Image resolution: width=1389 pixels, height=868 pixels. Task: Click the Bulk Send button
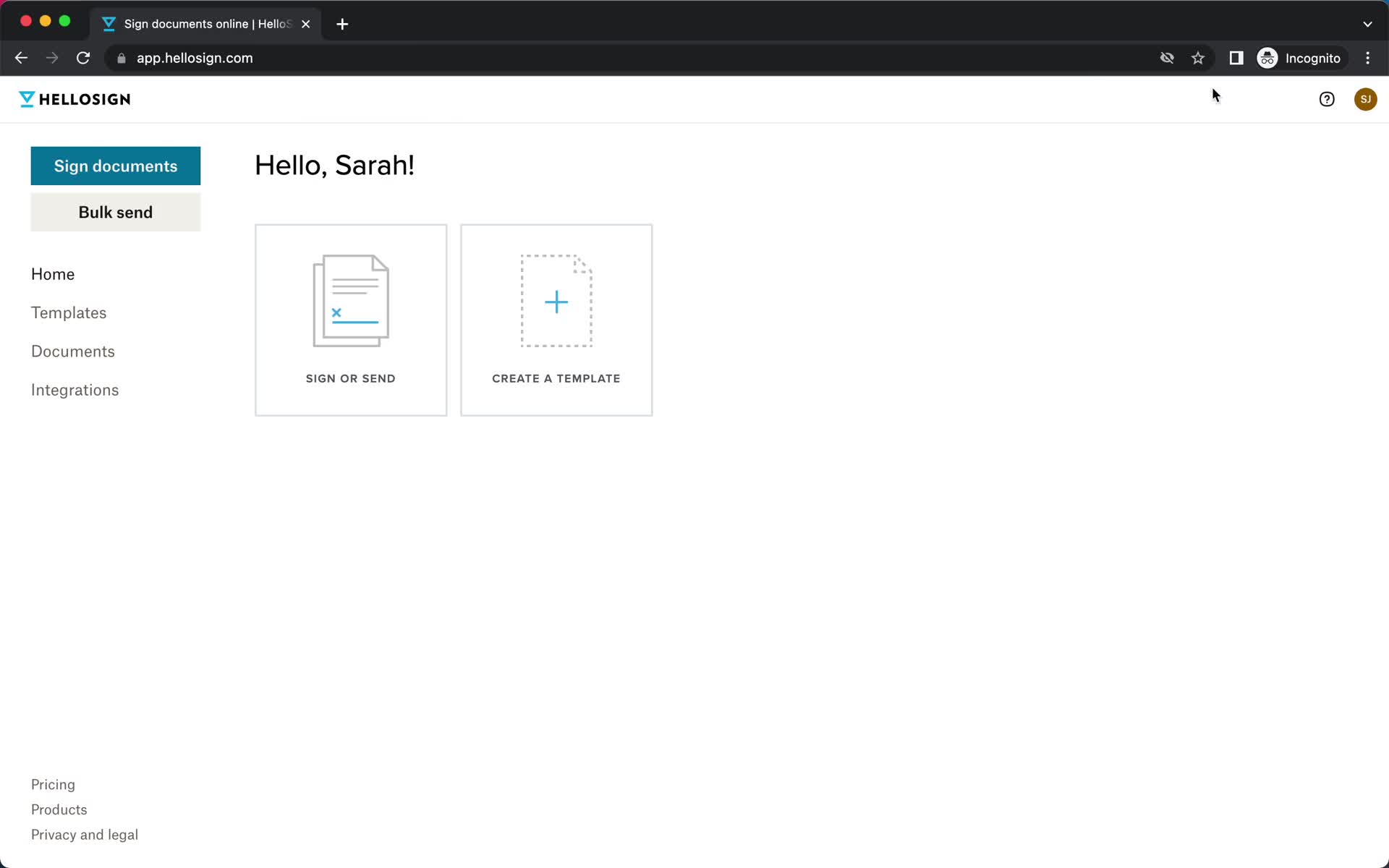(x=115, y=212)
